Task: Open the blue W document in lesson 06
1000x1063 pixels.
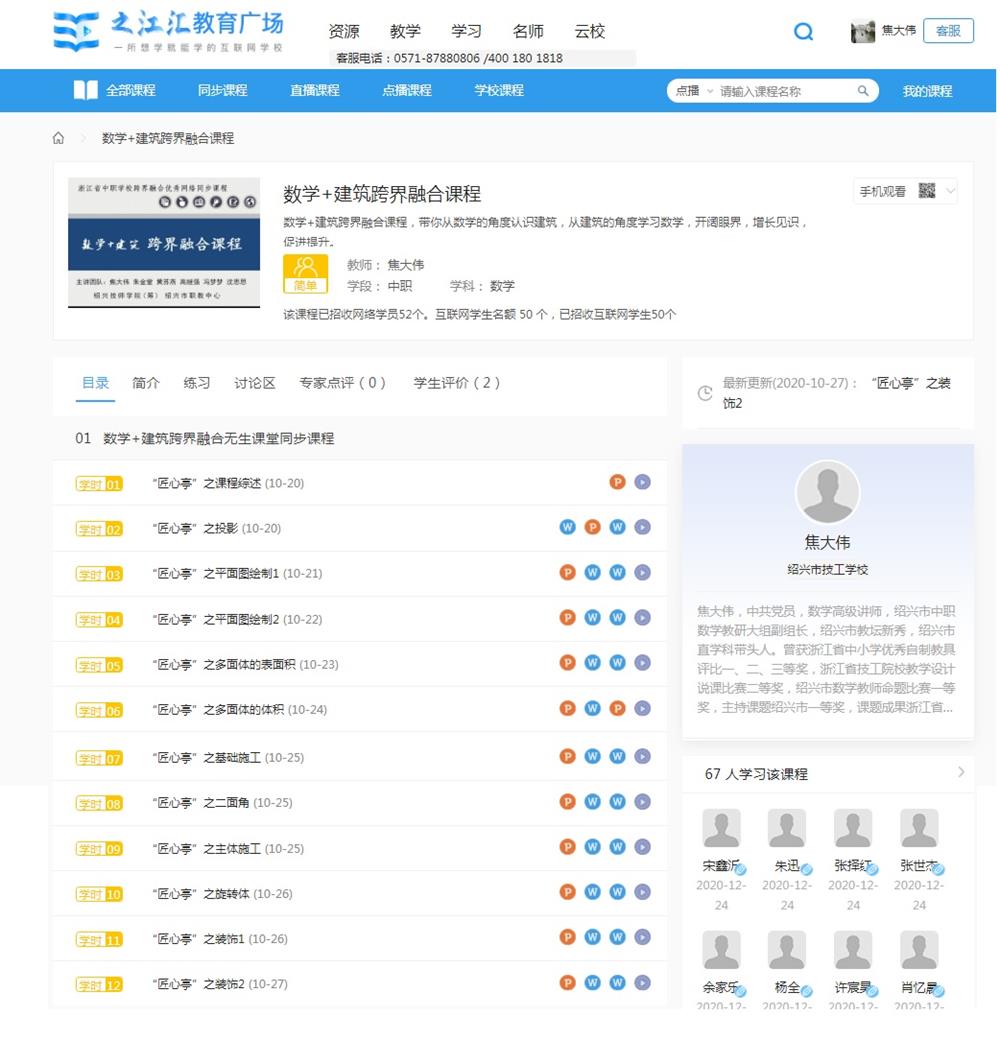Action: pyautogui.click(x=592, y=709)
